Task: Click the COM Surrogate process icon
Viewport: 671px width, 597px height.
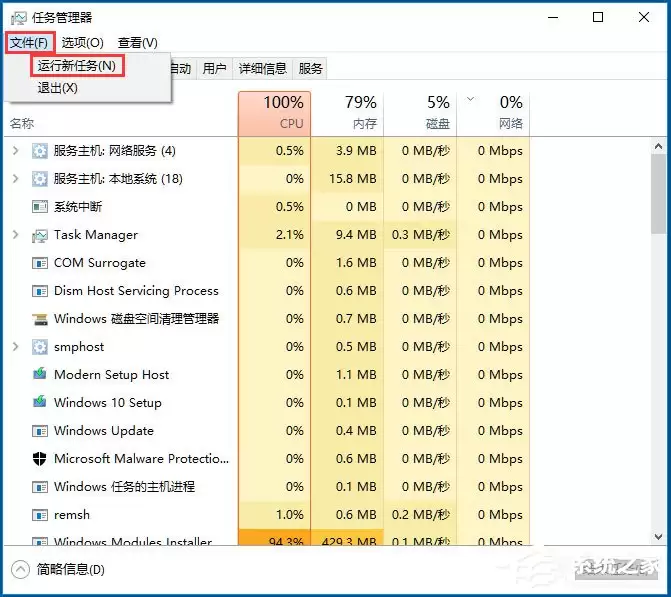Action: (x=40, y=263)
